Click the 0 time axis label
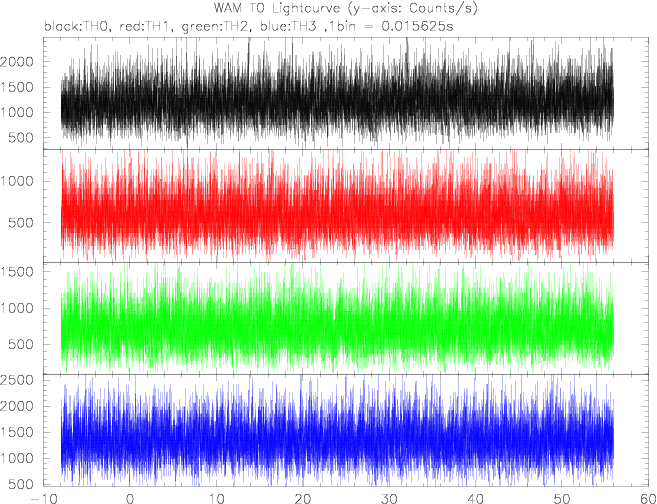Image resolution: width=657 pixels, height=504 pixels. click(130, 499)
